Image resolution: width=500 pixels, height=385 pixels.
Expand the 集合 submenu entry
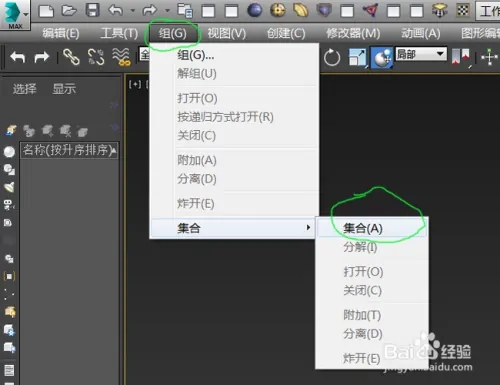pos(232,228)
